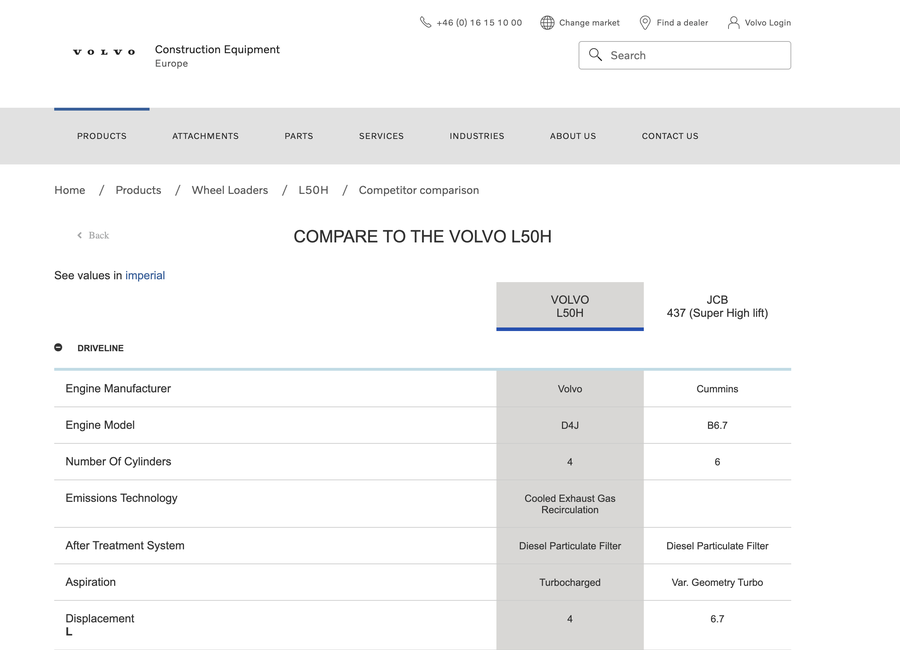Go to L50H breadcrumb
This screenshot has height=650, width=900.
click(x=313, y=190)
